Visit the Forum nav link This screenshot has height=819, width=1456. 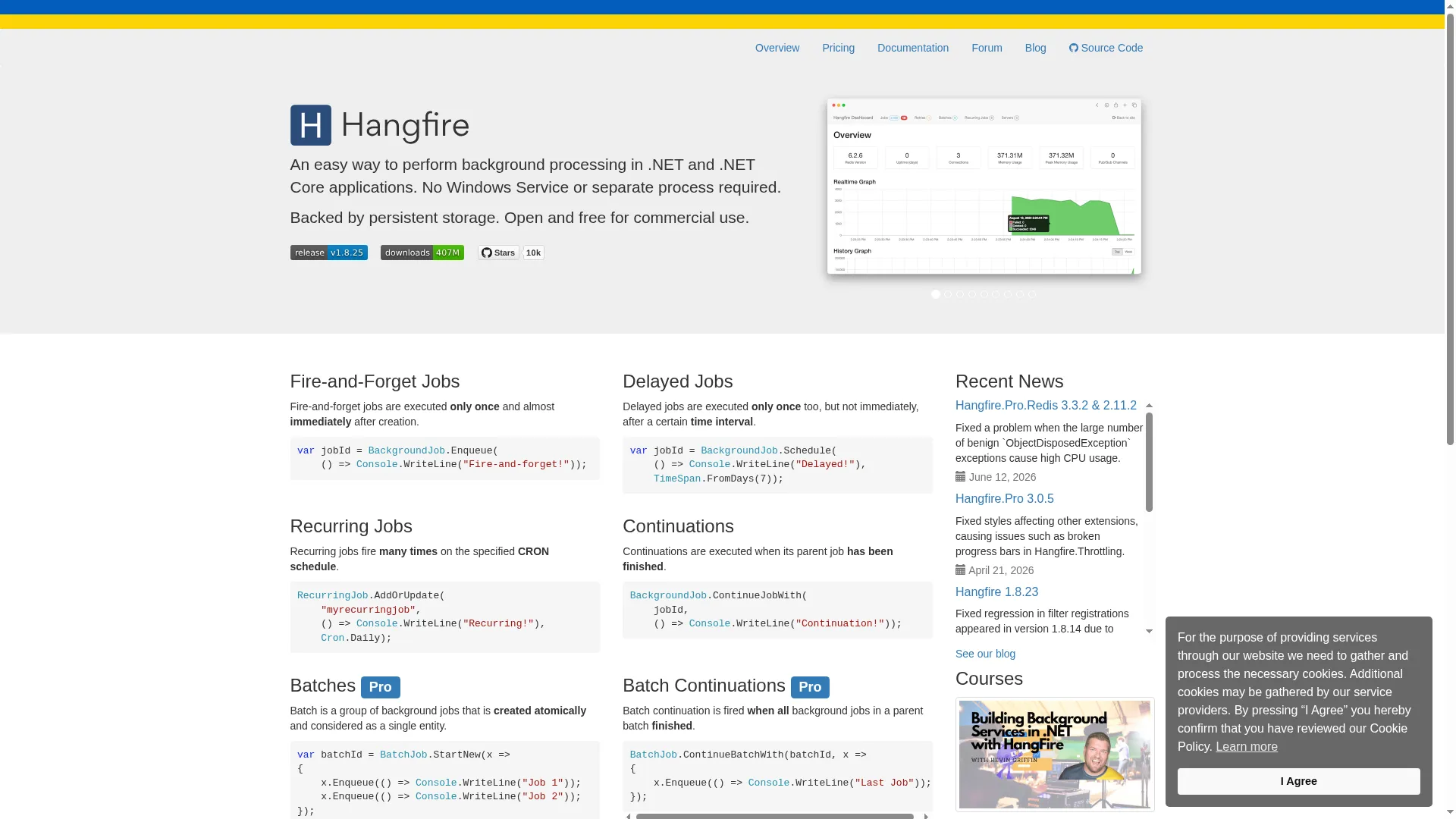pos(987,48)
